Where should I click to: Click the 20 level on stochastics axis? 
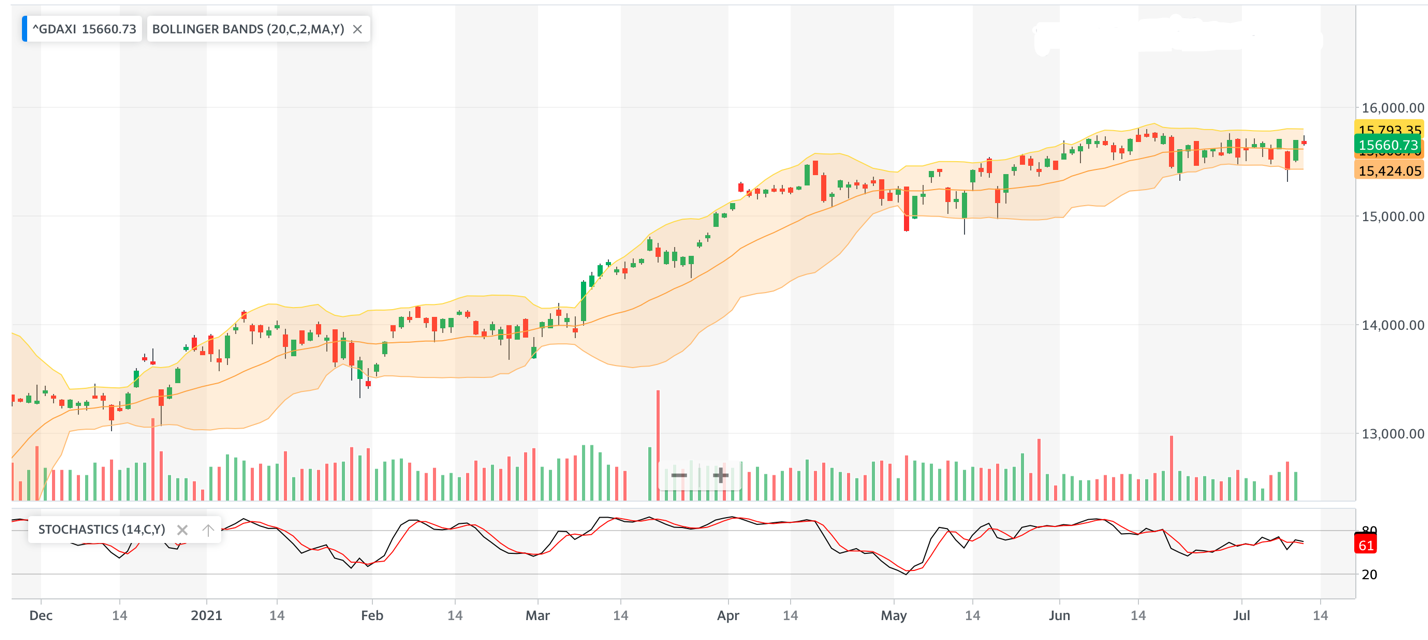click(x=1370, y=574)
